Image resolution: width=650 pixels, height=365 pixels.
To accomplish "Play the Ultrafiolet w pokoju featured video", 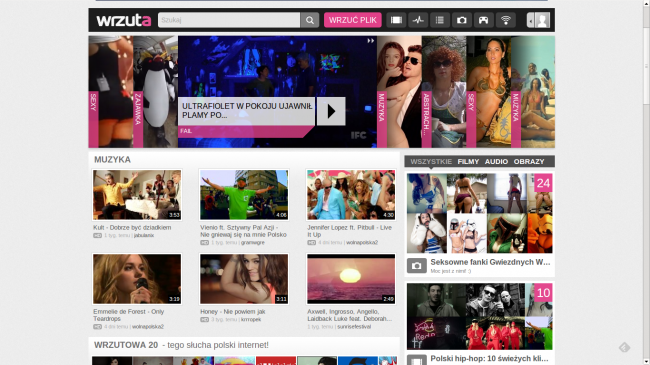I will (x=331, y=111).
